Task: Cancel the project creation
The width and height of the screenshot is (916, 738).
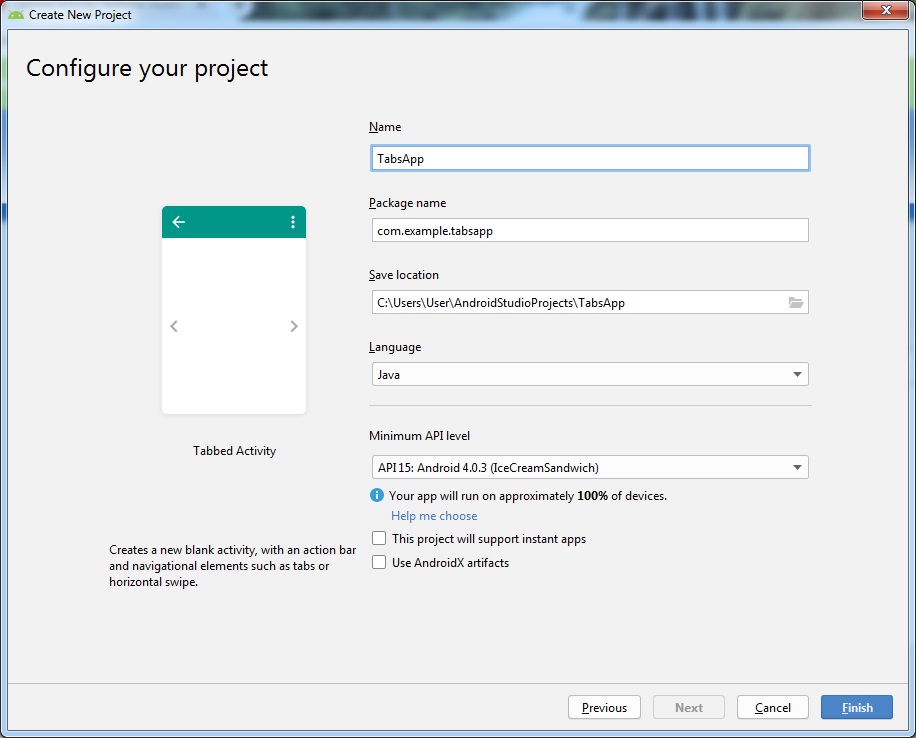Action: point(772,707)
